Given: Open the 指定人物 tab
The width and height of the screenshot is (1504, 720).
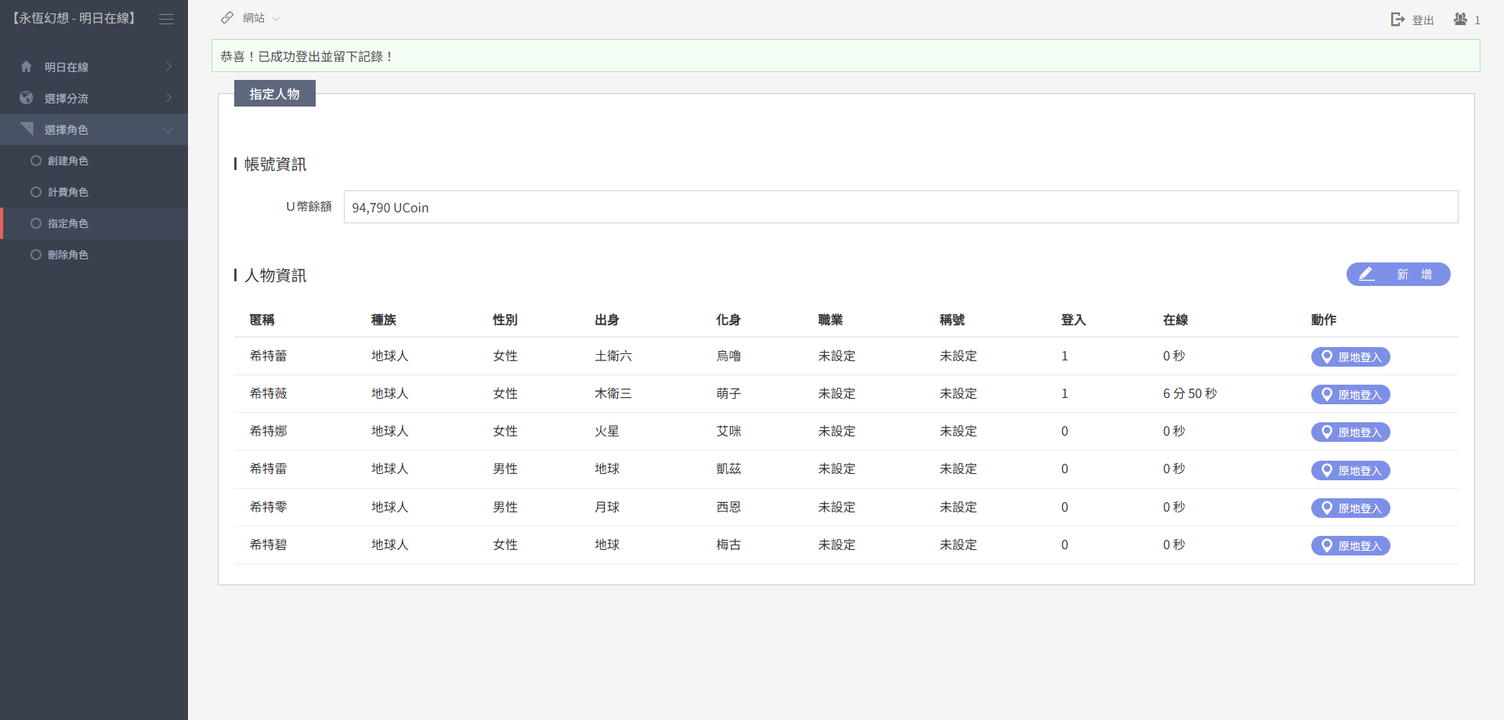Looking at the screenshot, I should pyautogui.click(x=274, y=94).
